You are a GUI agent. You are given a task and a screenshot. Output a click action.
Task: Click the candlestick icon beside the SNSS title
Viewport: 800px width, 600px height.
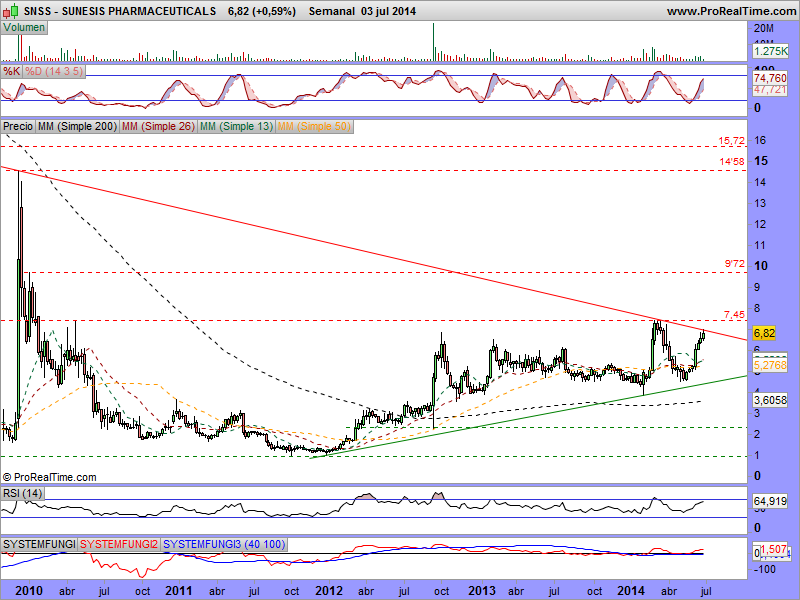pyautogui.click(x=11, y=10)
